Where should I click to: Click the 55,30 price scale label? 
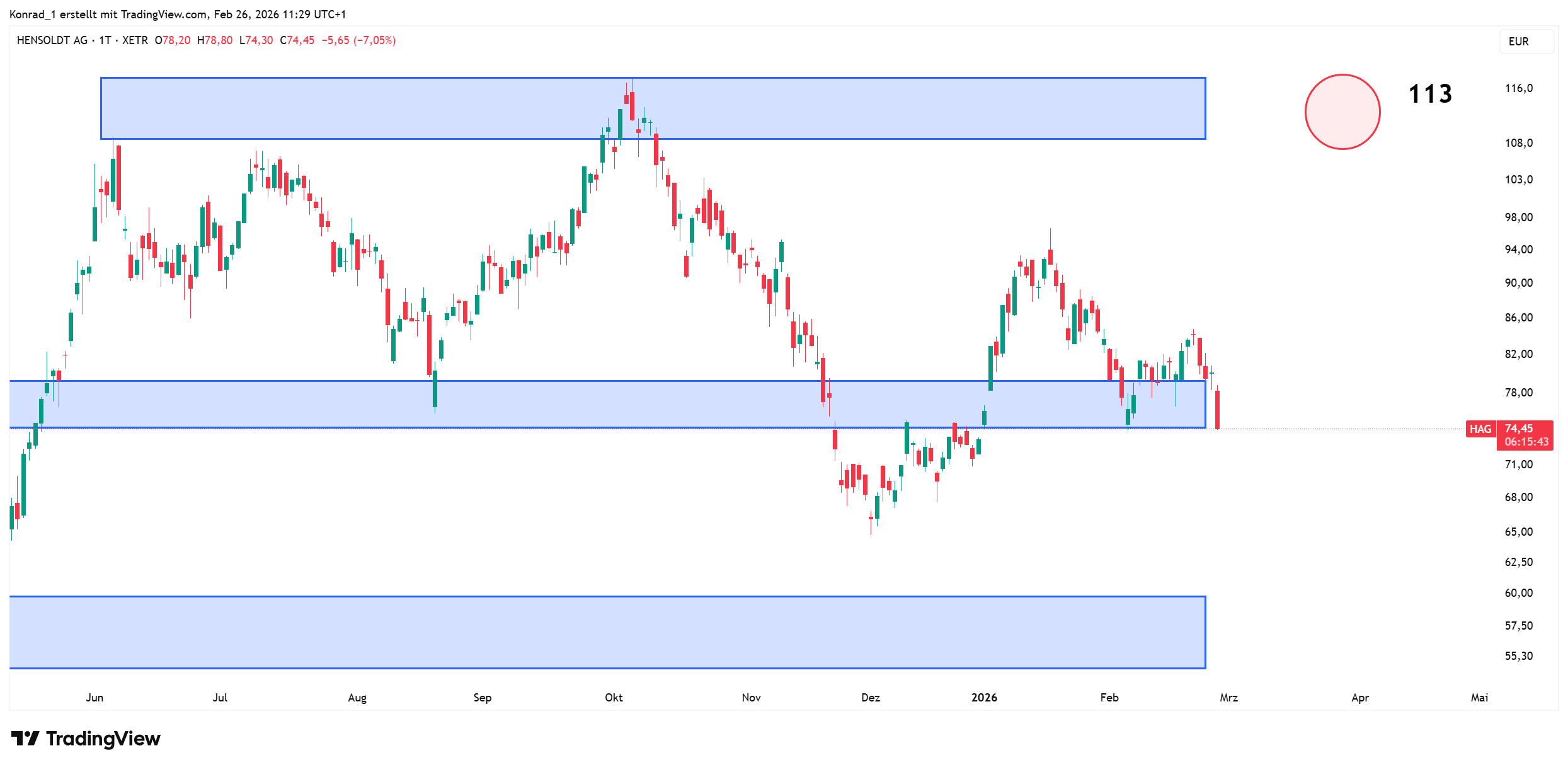[x=1518, y=656]
